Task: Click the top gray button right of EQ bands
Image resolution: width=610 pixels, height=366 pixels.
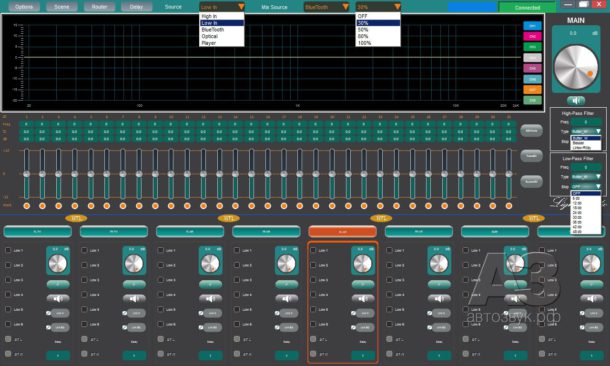Action: click(531, 131)
